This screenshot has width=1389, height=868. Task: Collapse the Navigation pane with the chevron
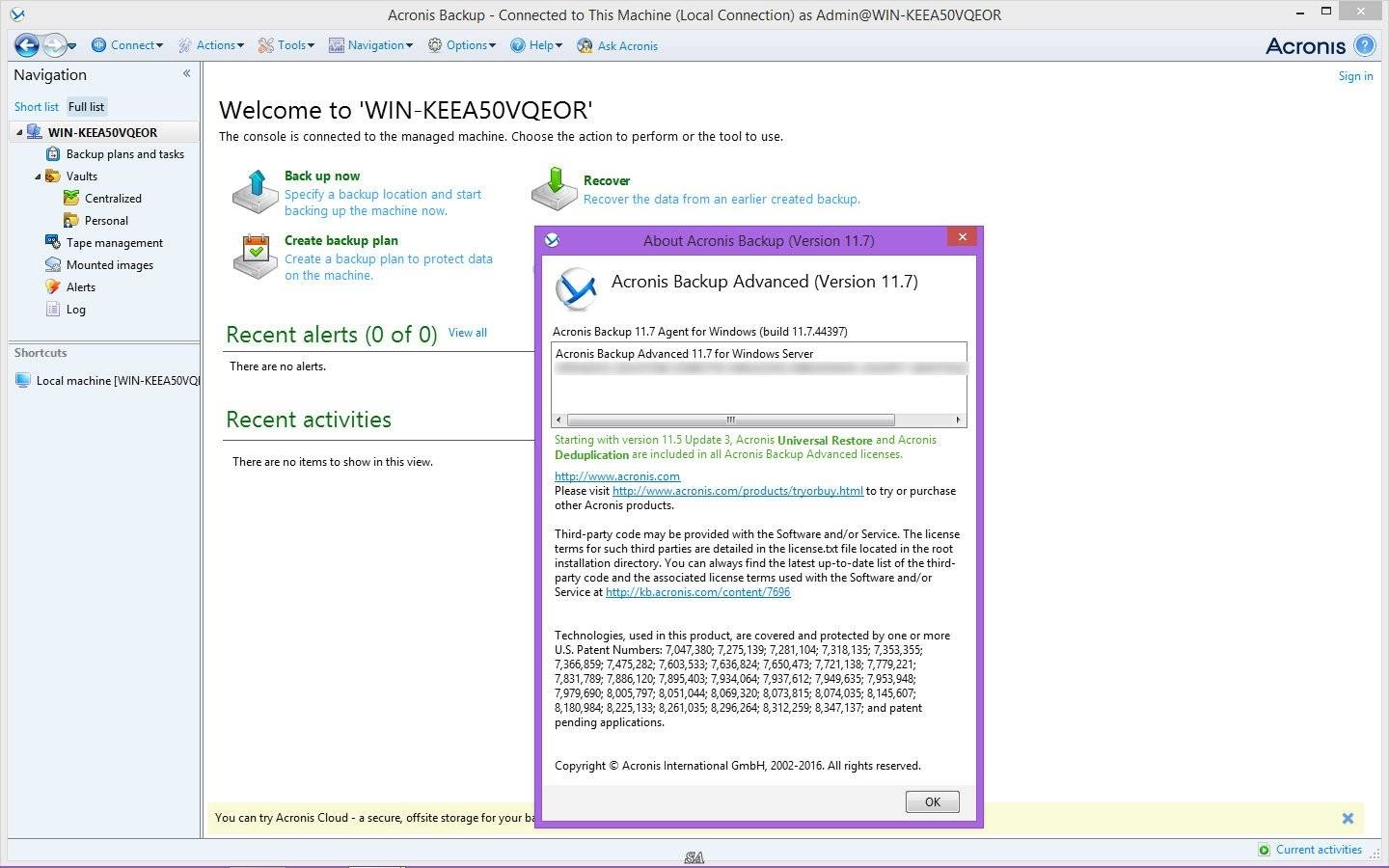[186, 73]
